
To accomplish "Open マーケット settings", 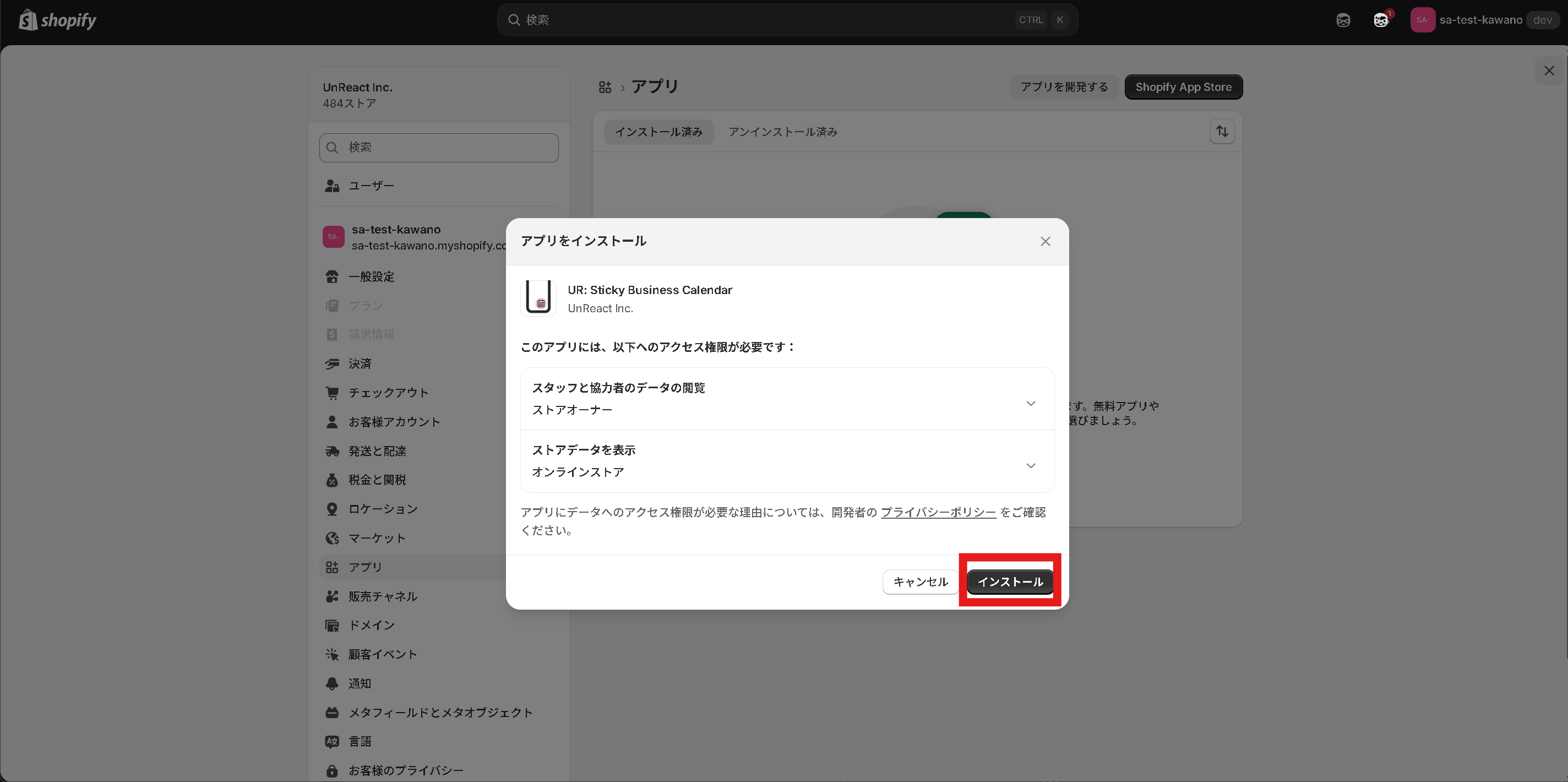I will click(413, 539).
